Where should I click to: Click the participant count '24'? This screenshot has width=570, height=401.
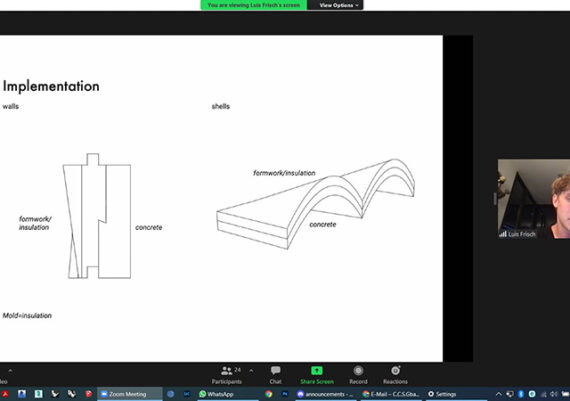237,370
